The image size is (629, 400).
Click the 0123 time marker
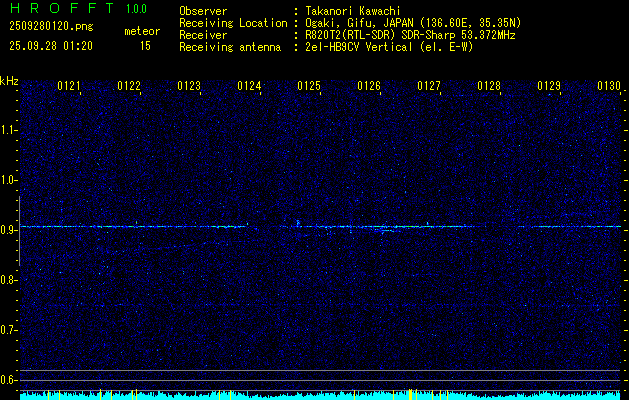click(x=189, y=86)
